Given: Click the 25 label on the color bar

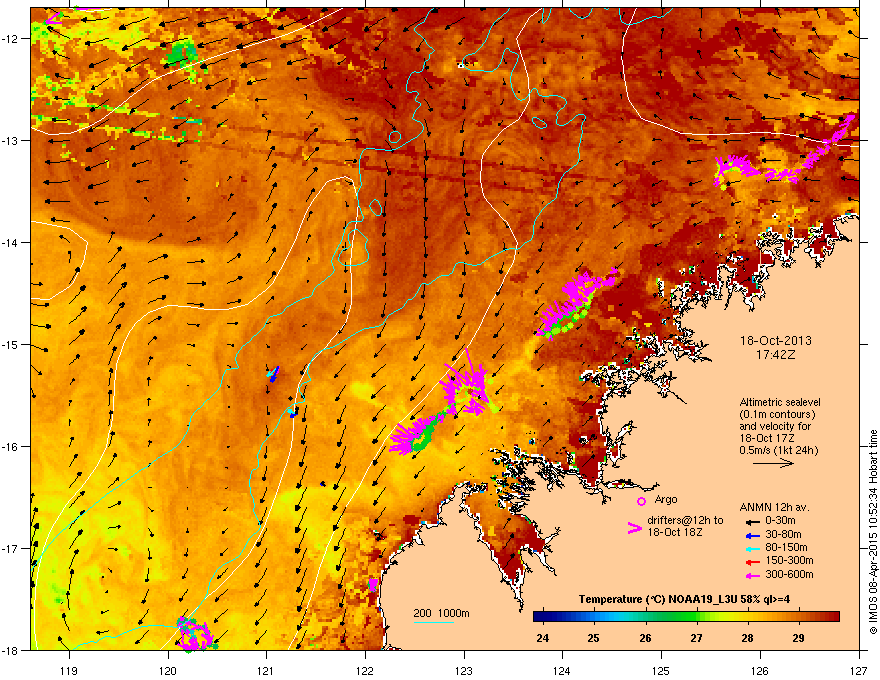Looking at the screenshot, I should [593, 638].
